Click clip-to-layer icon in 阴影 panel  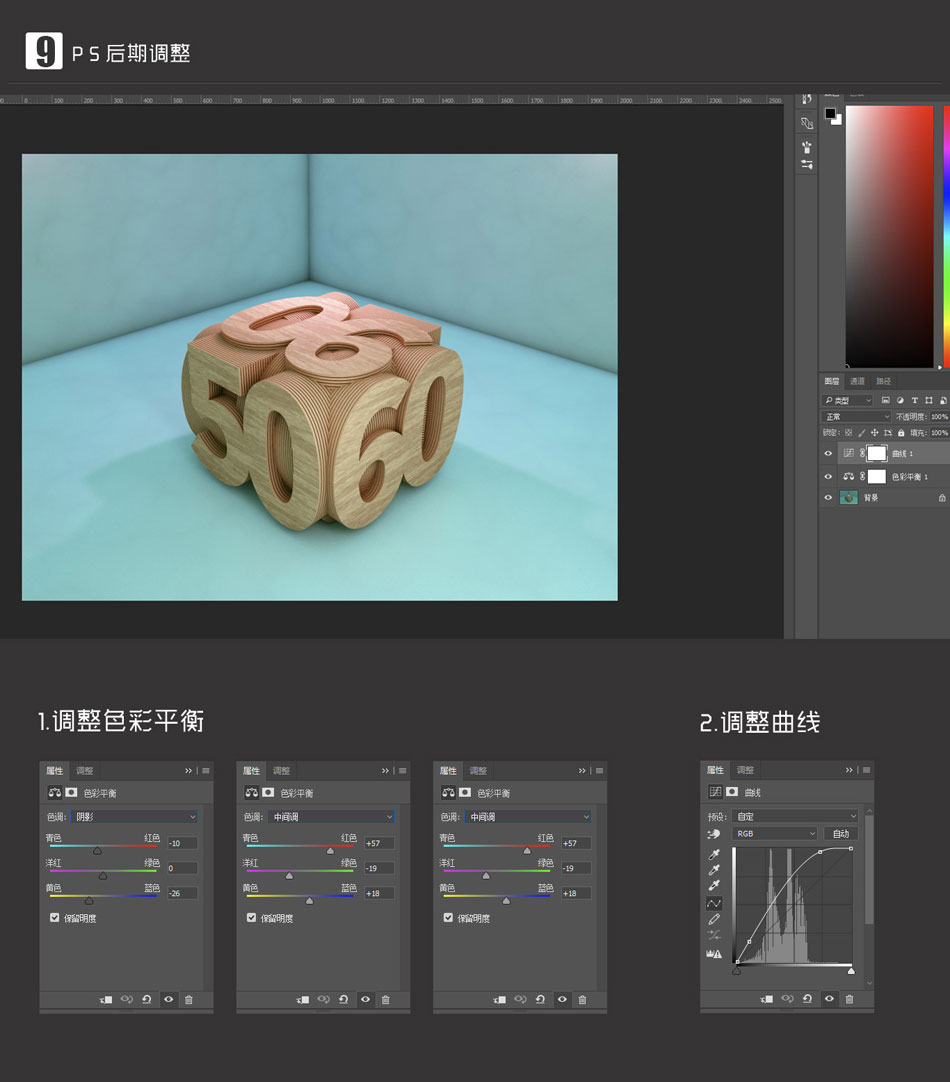pyautogui.click(x=106, y=999)
